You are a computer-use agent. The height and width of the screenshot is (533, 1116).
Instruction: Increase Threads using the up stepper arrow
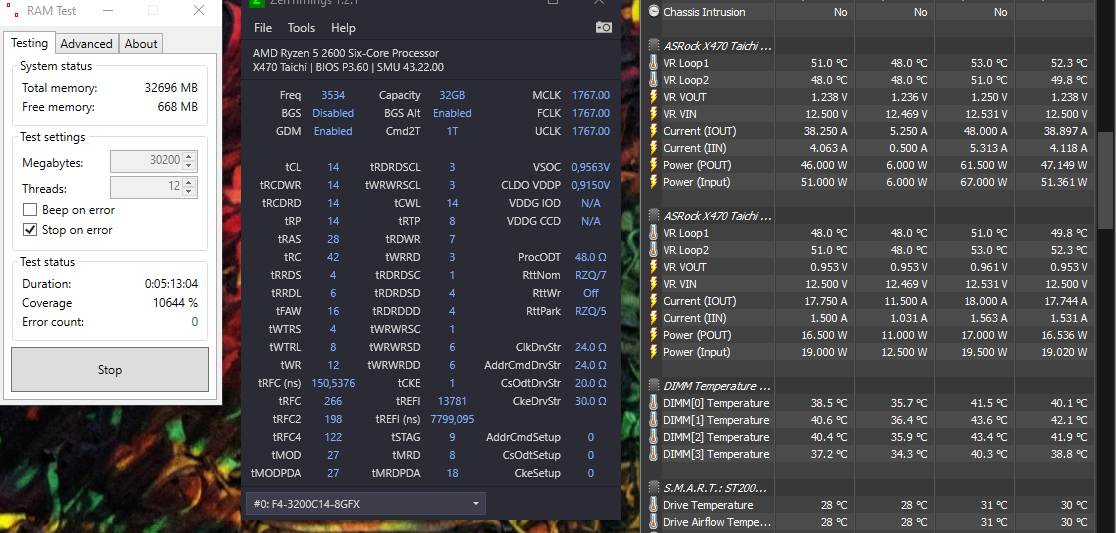189,184
